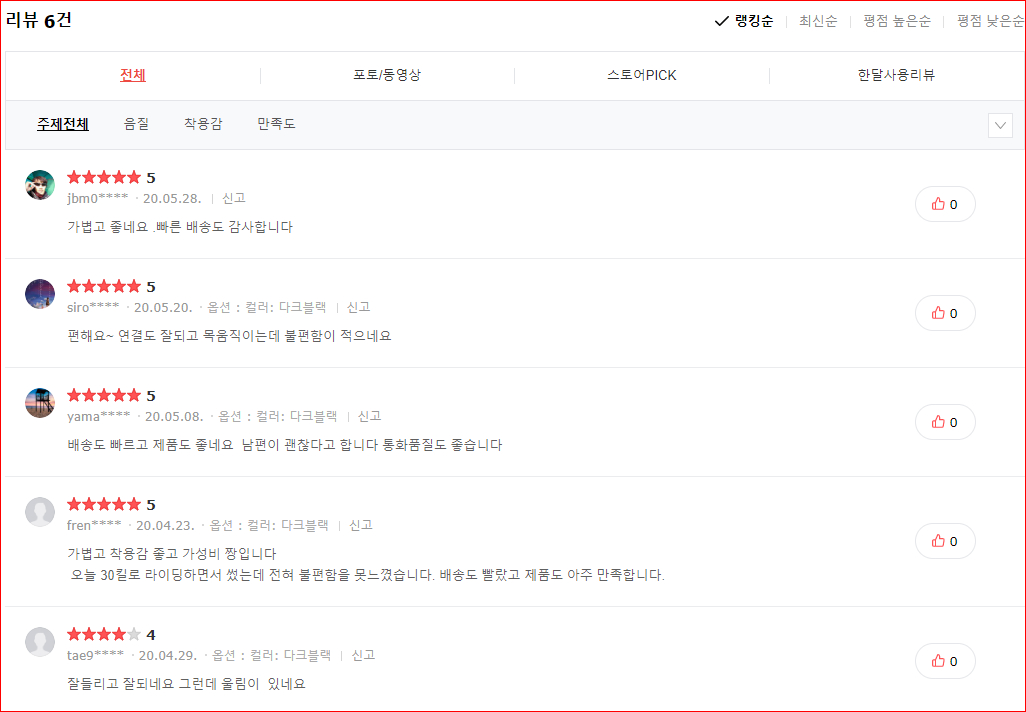
Task: Report jbm0****'s review via the 신고 link
Action: (x=234, y=198)
